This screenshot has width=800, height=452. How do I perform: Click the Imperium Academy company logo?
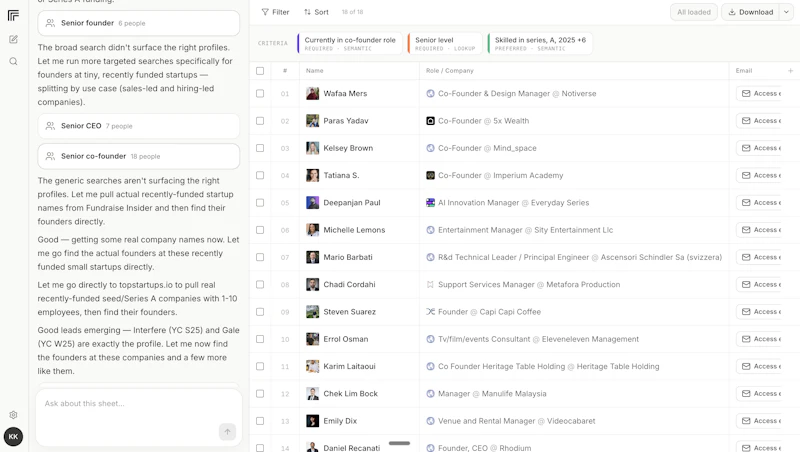pos(430,175)
